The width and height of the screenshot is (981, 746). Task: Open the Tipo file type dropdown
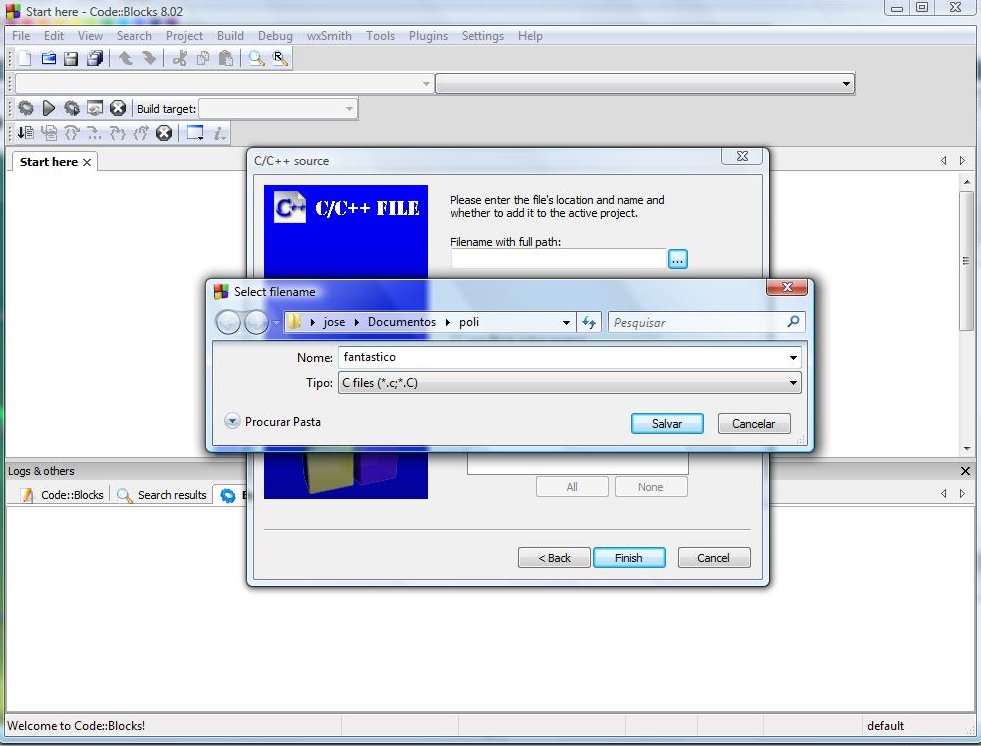(x=793, y=383)
